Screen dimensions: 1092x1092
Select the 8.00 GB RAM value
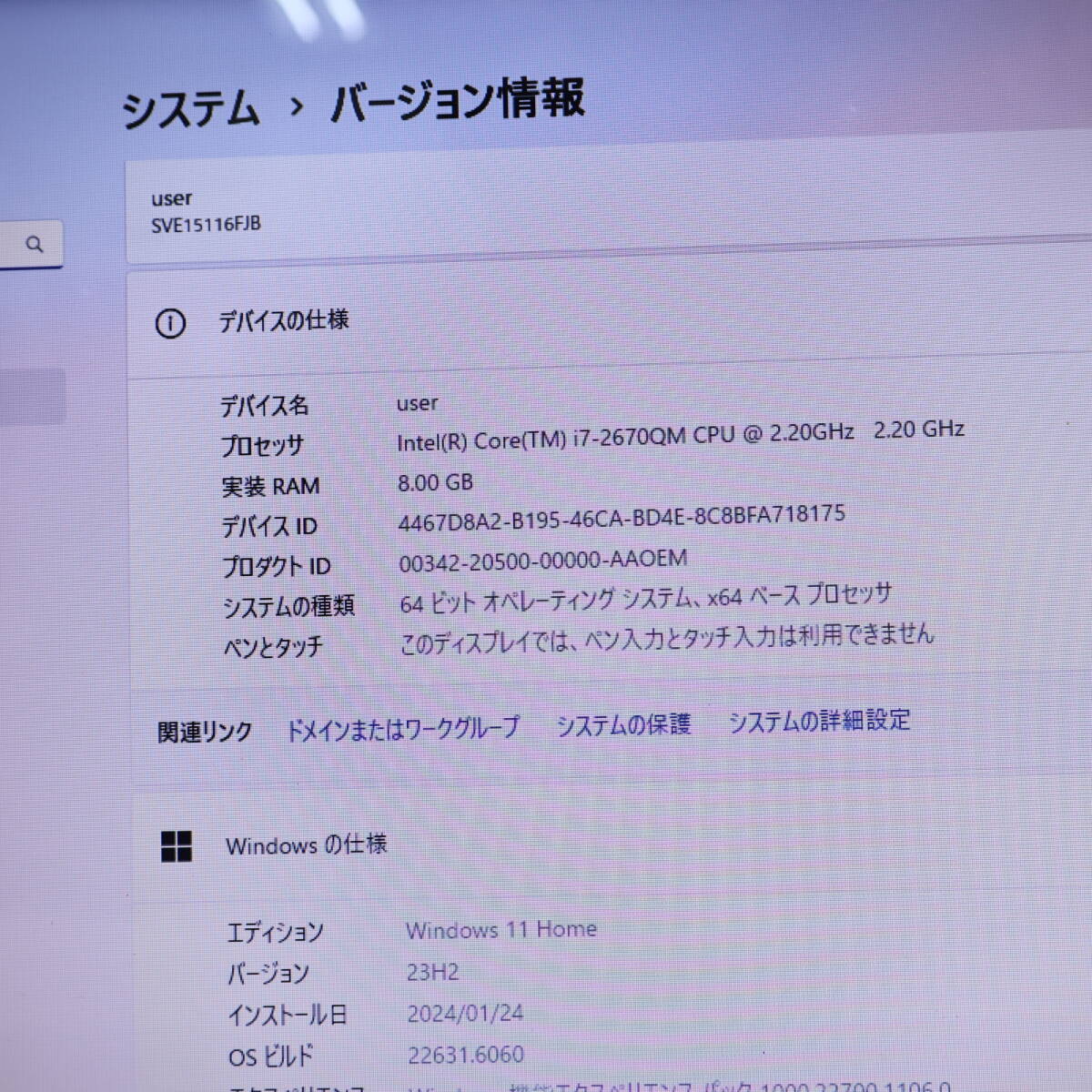435,482
